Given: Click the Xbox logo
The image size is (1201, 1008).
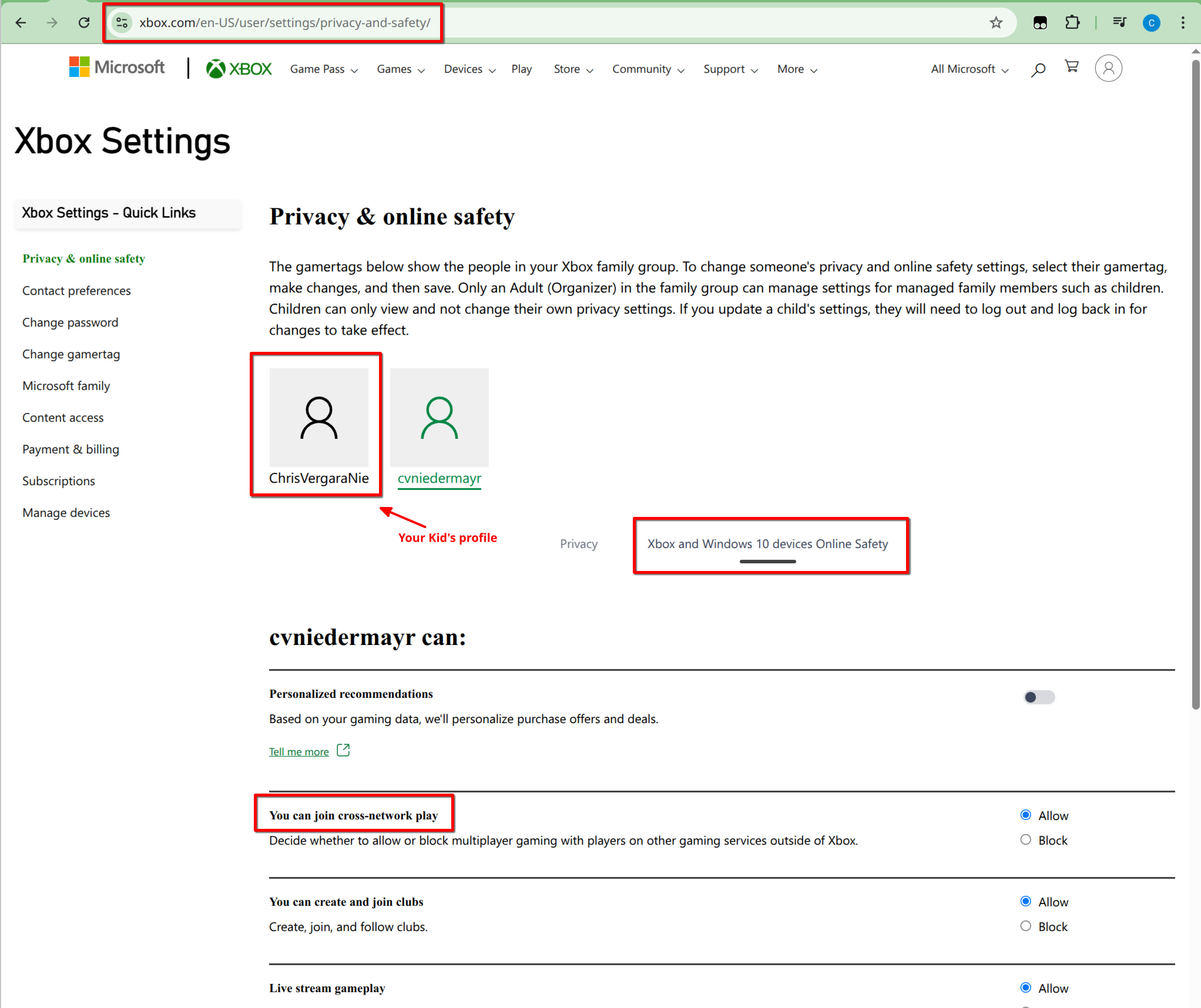Looking at the screenshot, I should (239, 69).
